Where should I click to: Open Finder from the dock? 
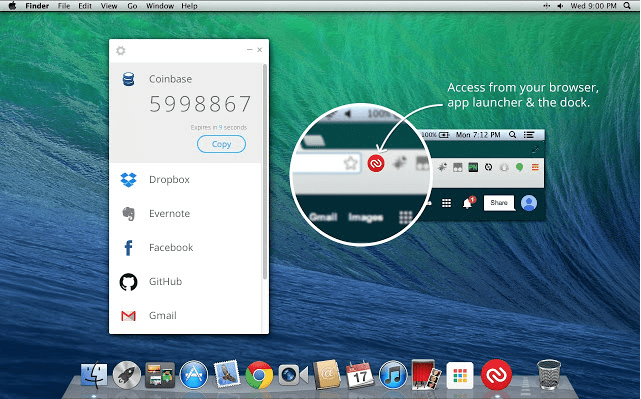[94, 375]
